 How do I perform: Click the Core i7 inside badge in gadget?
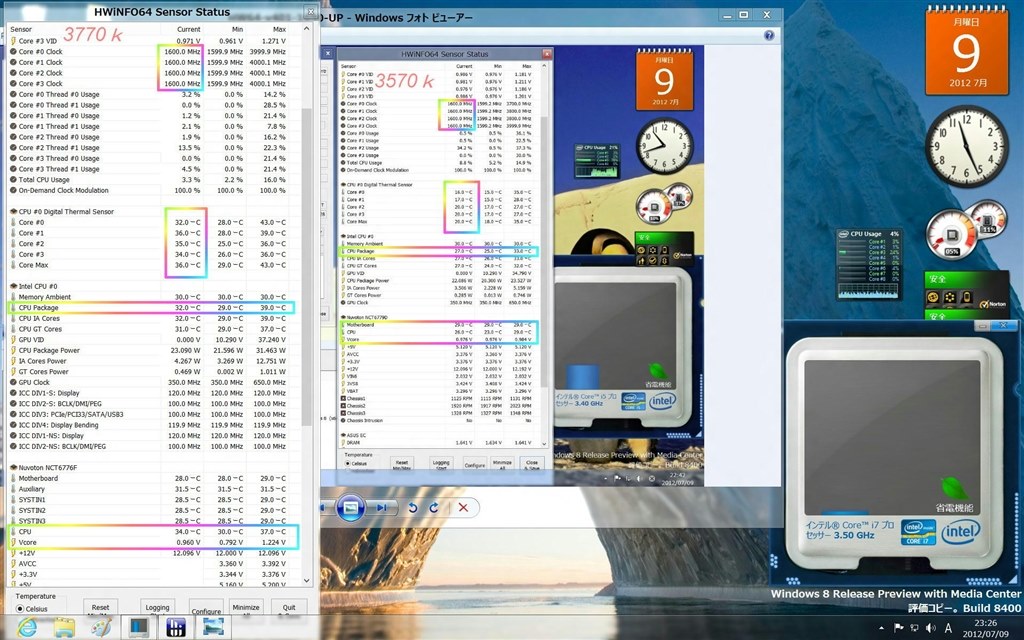919,532
